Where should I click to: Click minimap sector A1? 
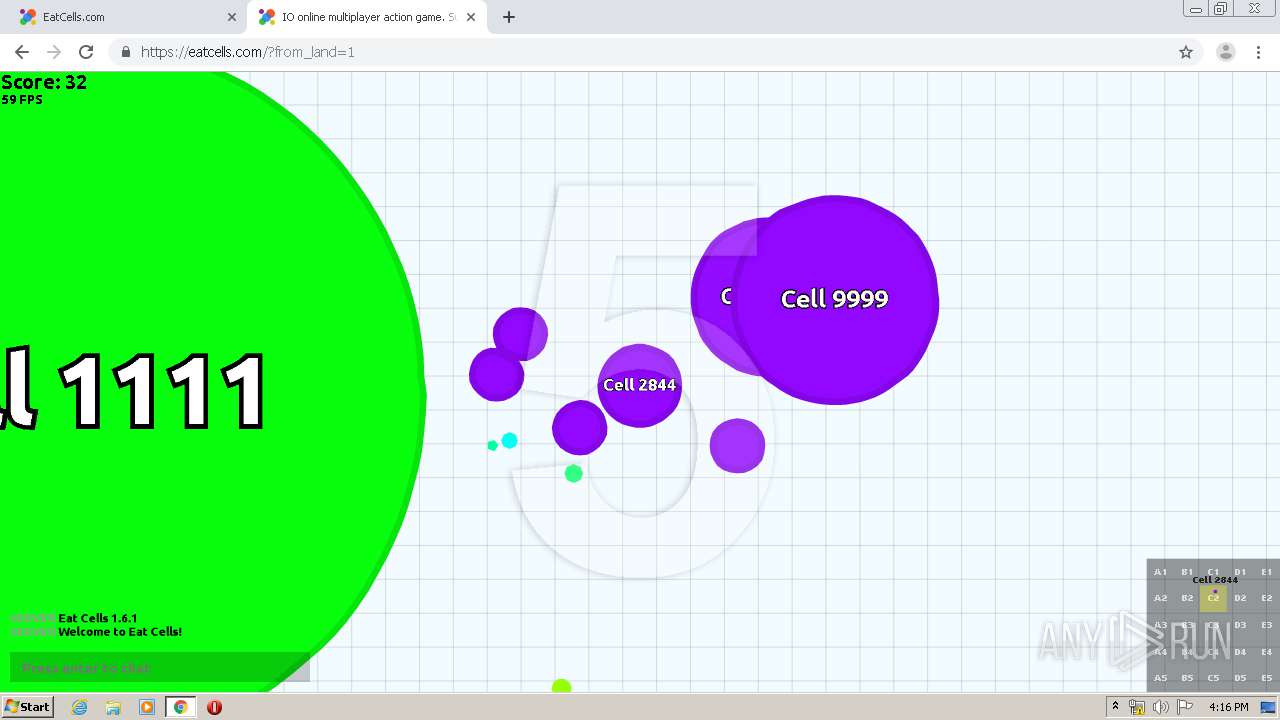coord(1160,572)
